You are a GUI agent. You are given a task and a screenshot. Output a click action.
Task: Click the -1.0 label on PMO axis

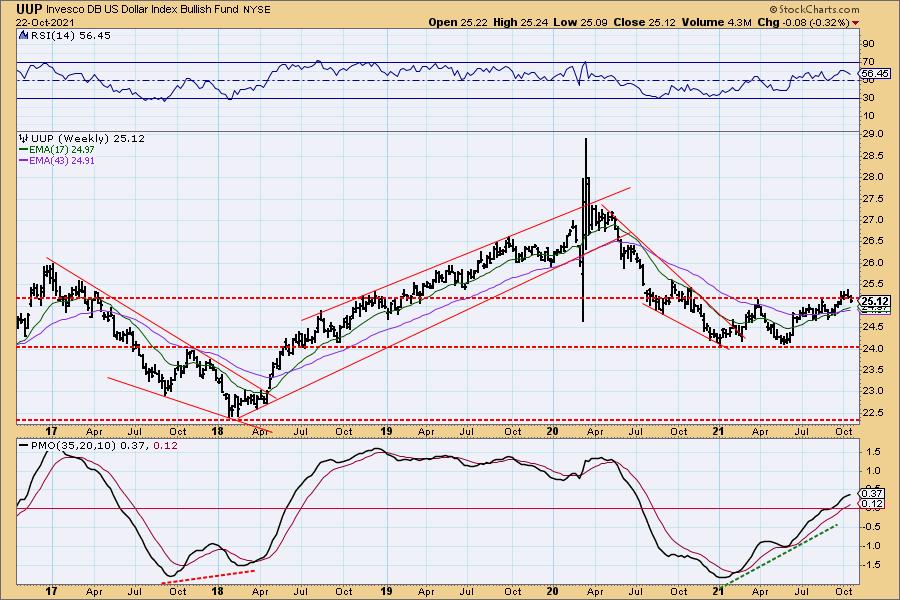point(872,546)
